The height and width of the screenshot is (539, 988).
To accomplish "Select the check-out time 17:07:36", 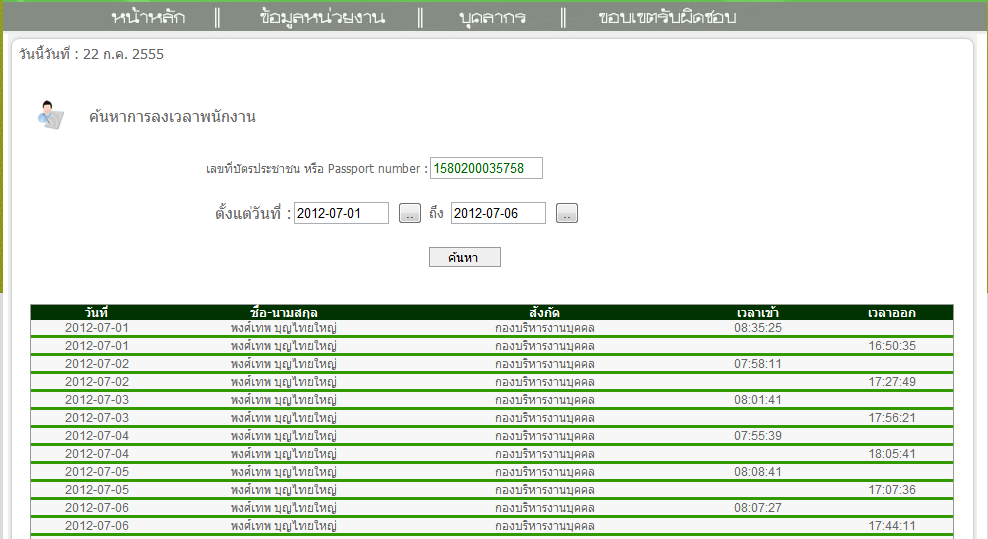I will point(892,489).
